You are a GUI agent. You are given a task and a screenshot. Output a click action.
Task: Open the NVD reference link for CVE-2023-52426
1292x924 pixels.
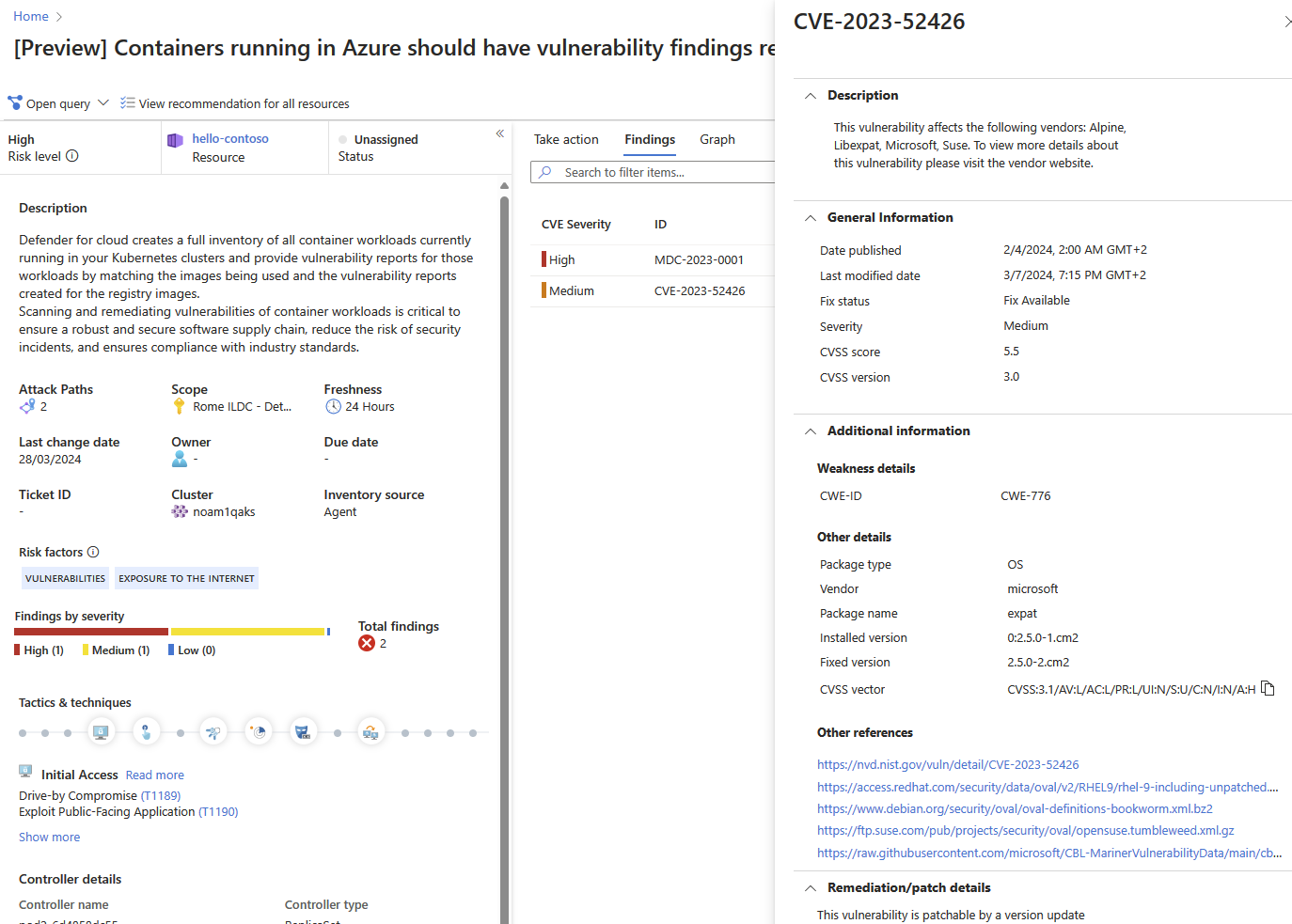coord(948,765)
